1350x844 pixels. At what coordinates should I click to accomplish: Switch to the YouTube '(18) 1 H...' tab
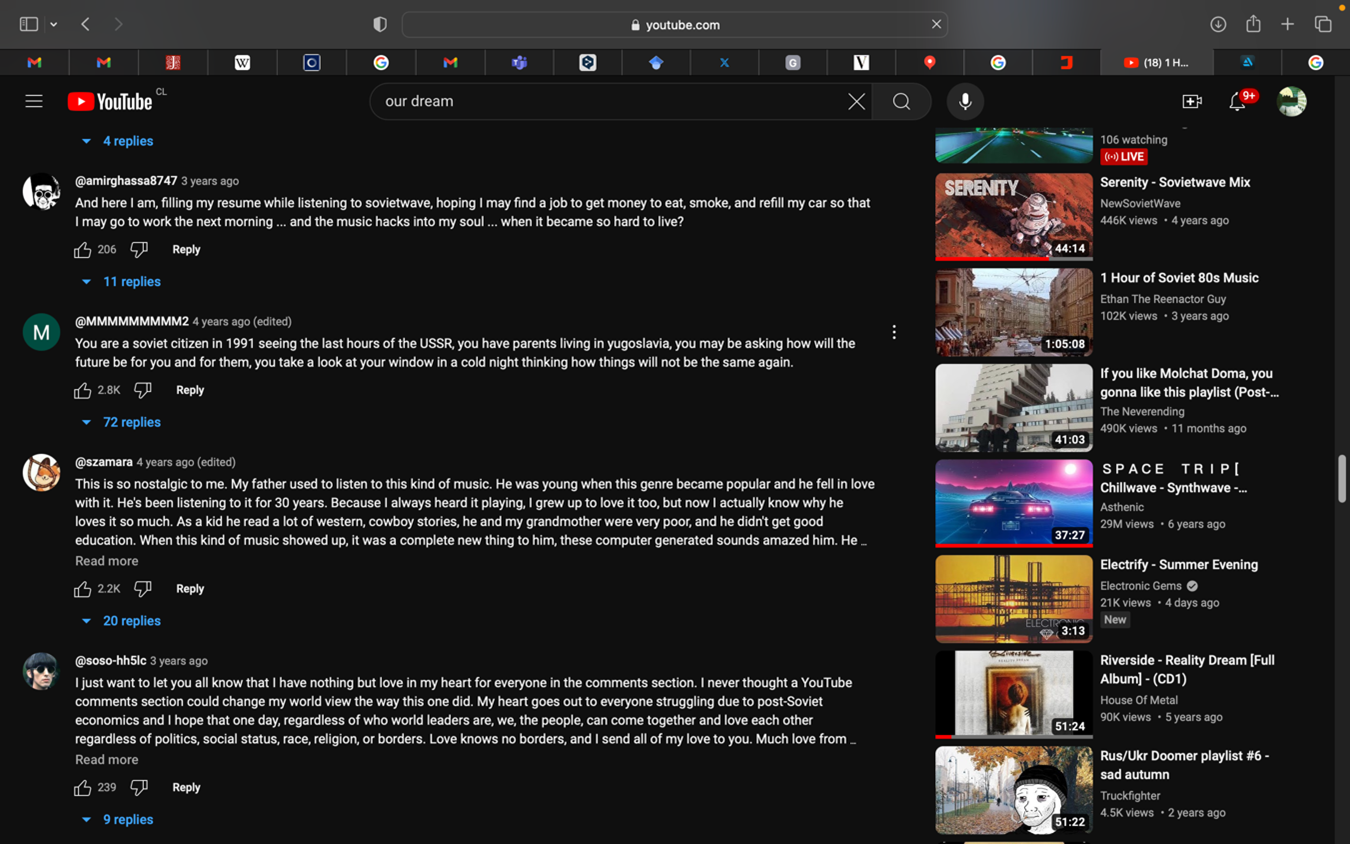(x=1156, y=62)
